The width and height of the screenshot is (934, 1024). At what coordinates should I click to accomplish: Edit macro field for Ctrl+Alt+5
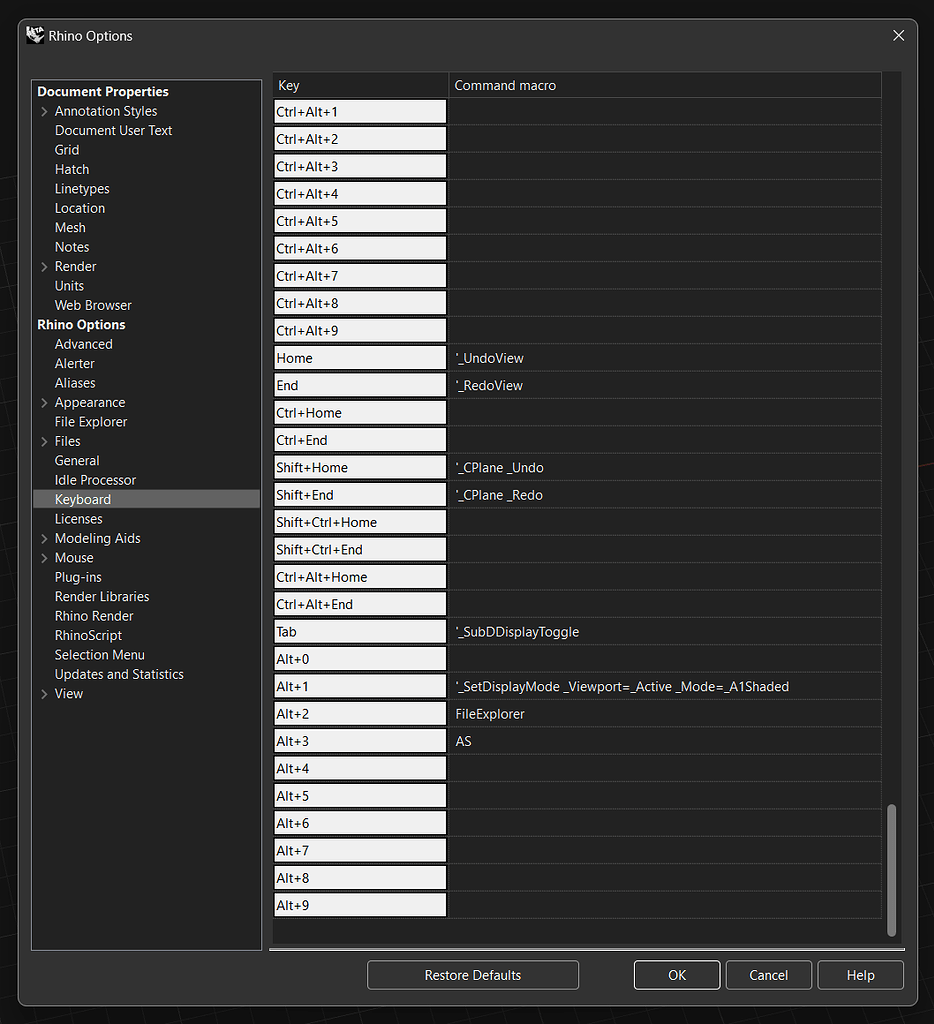pos(665,221)
